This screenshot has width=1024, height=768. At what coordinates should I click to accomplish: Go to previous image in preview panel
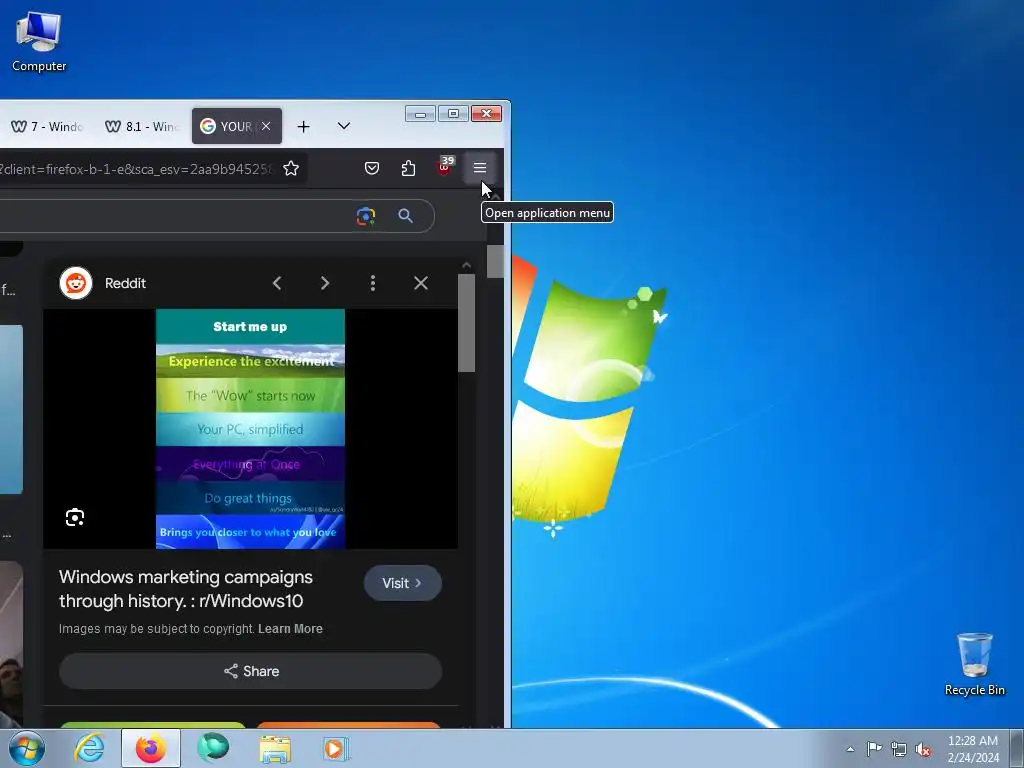[x=277, y=283]
